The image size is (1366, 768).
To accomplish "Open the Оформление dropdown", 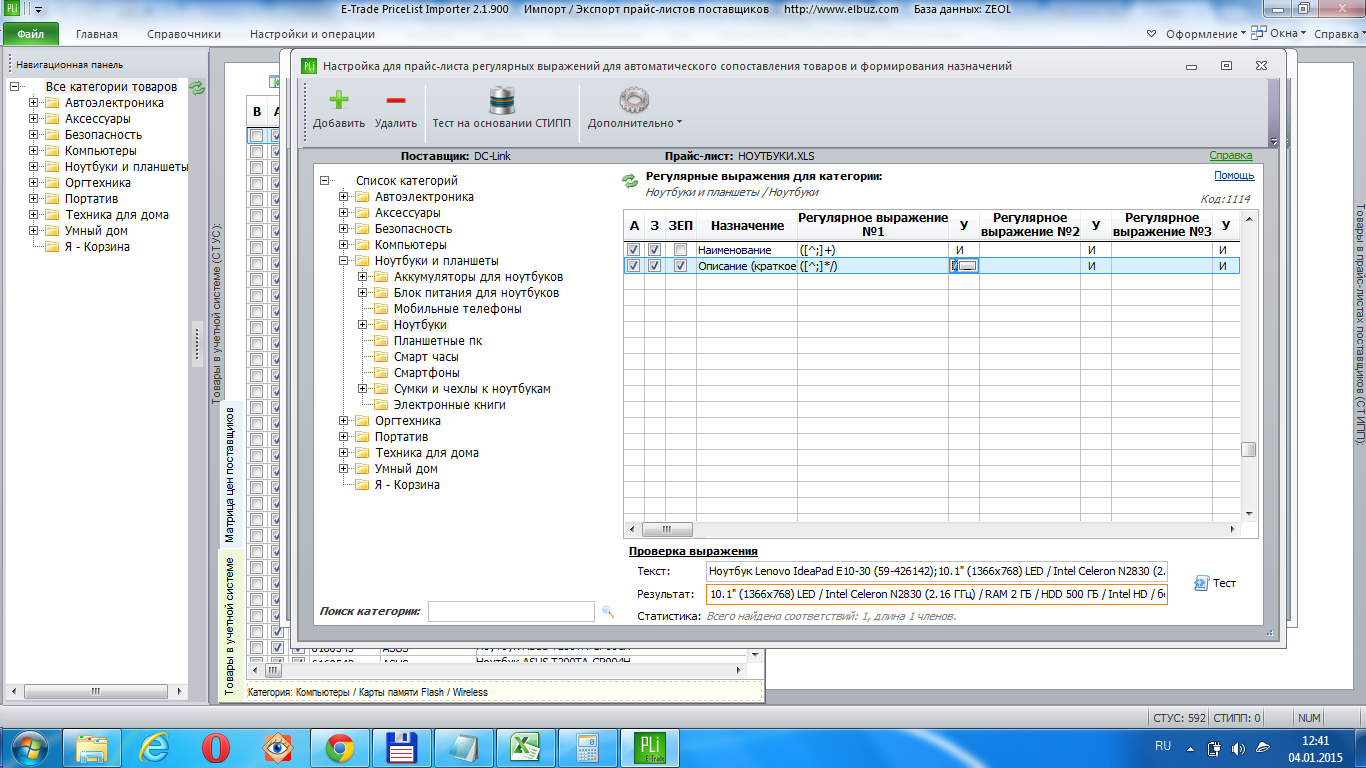I will pos(1206,34).
